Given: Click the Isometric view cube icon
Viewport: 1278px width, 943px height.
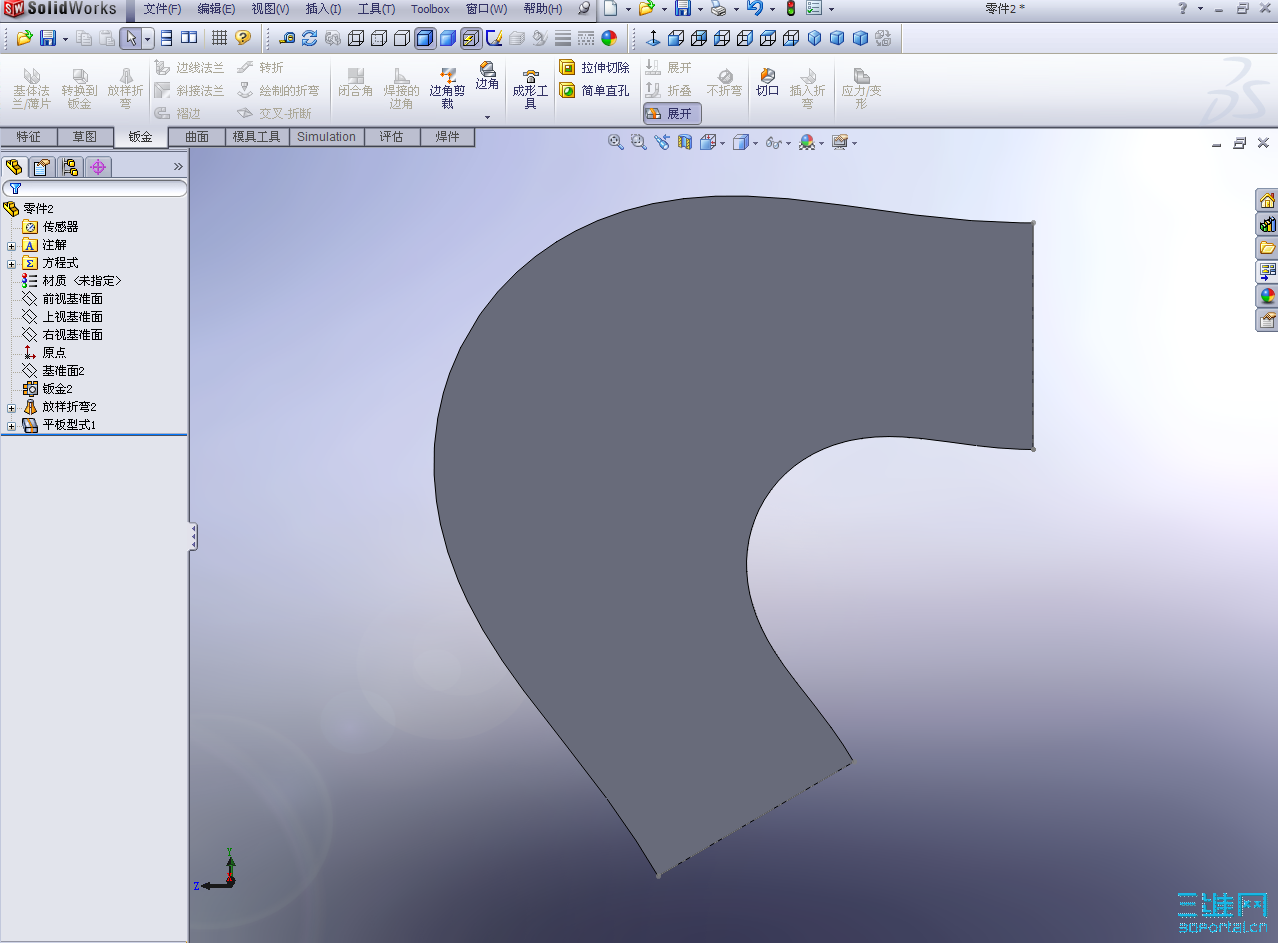Looking at the screenshot, I should tap(814, 38).
